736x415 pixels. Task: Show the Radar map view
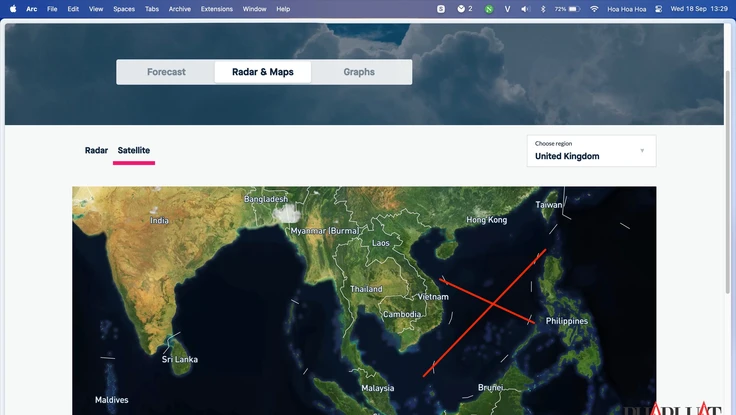96,150
